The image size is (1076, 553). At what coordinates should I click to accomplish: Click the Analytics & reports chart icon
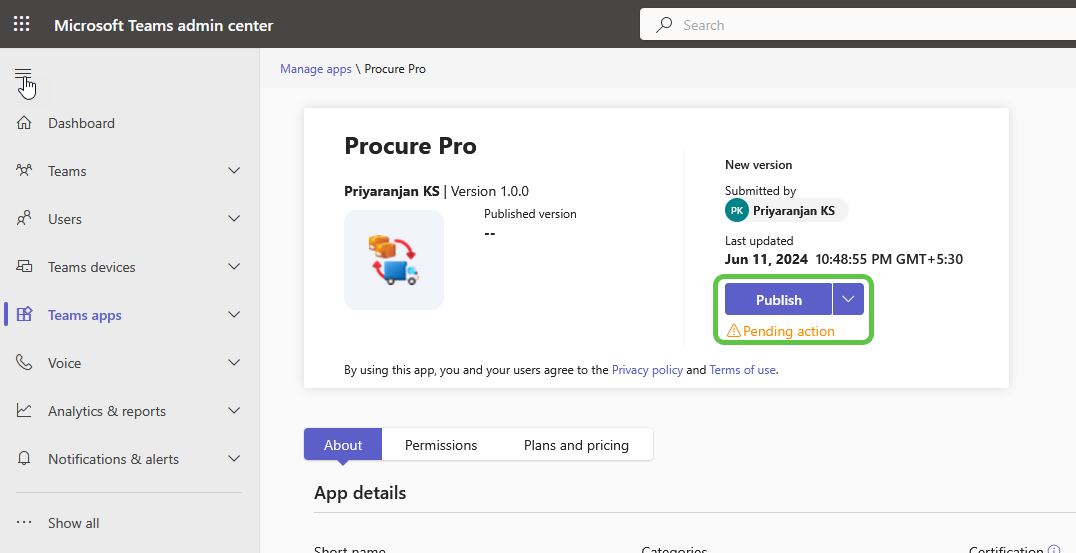click(x=25, y=411)
